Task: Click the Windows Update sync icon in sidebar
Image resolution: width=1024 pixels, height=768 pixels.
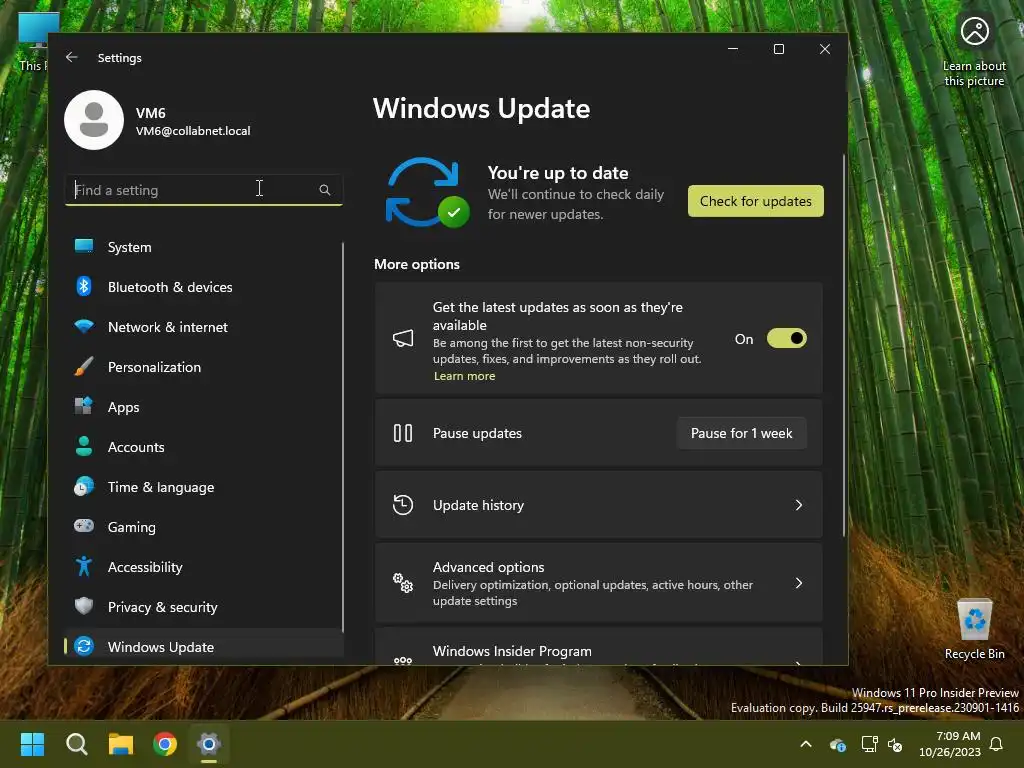Action: 84,646
